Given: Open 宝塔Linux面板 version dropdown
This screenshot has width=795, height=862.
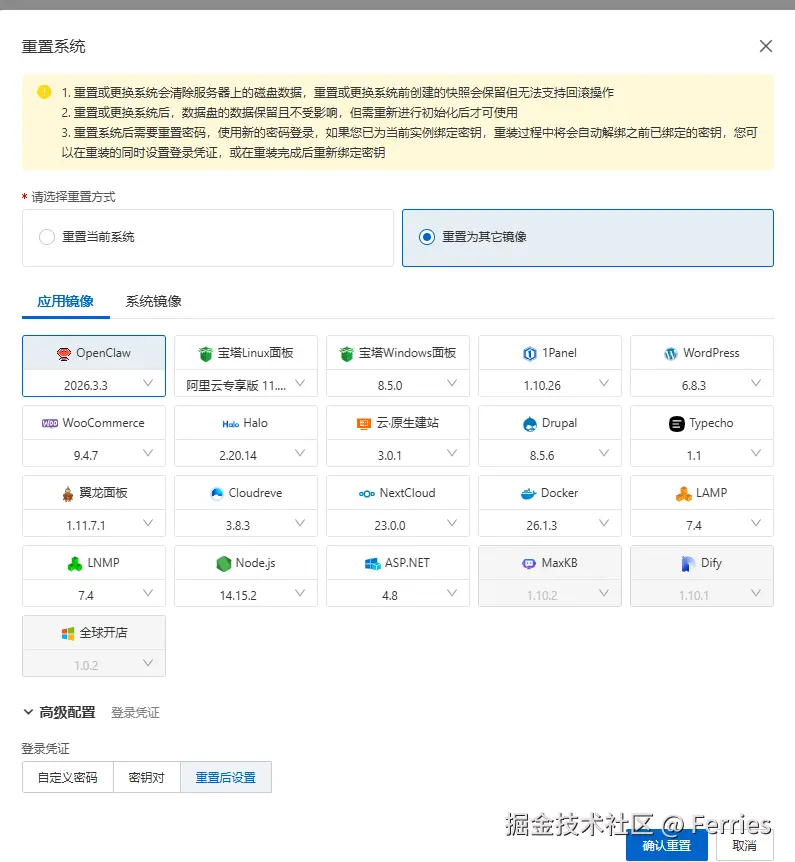Looking at the screenshot, I should tap(246, 384).
